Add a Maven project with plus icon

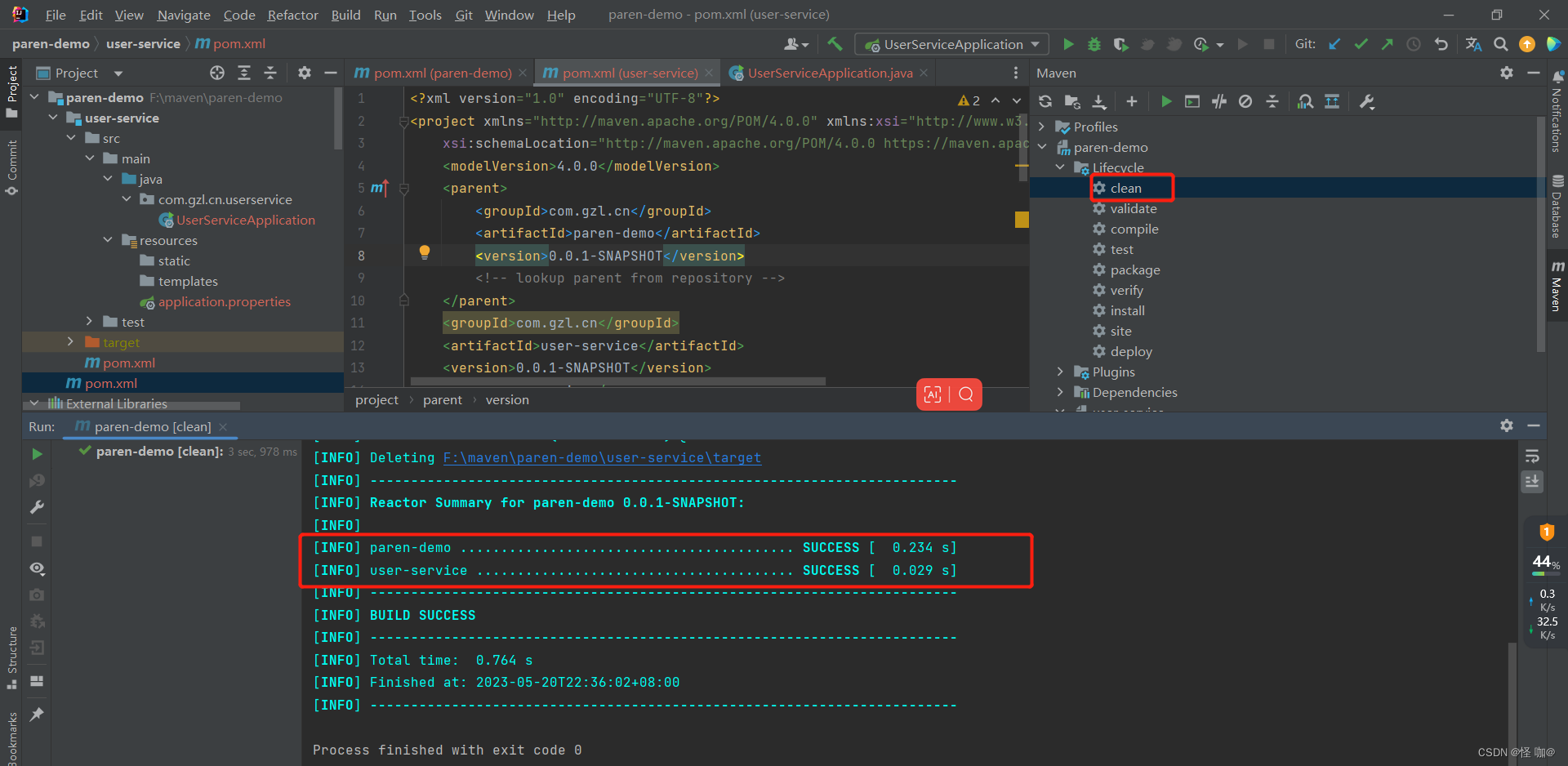[x=1131, y=101]
